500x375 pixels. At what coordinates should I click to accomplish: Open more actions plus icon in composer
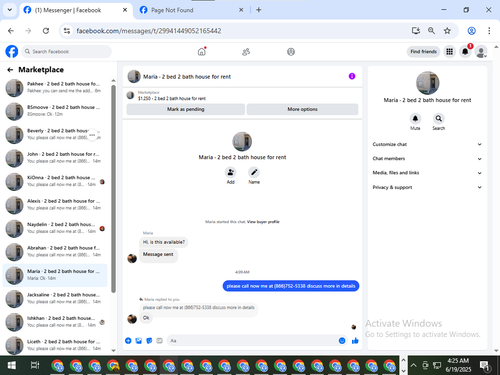point(128,340)
